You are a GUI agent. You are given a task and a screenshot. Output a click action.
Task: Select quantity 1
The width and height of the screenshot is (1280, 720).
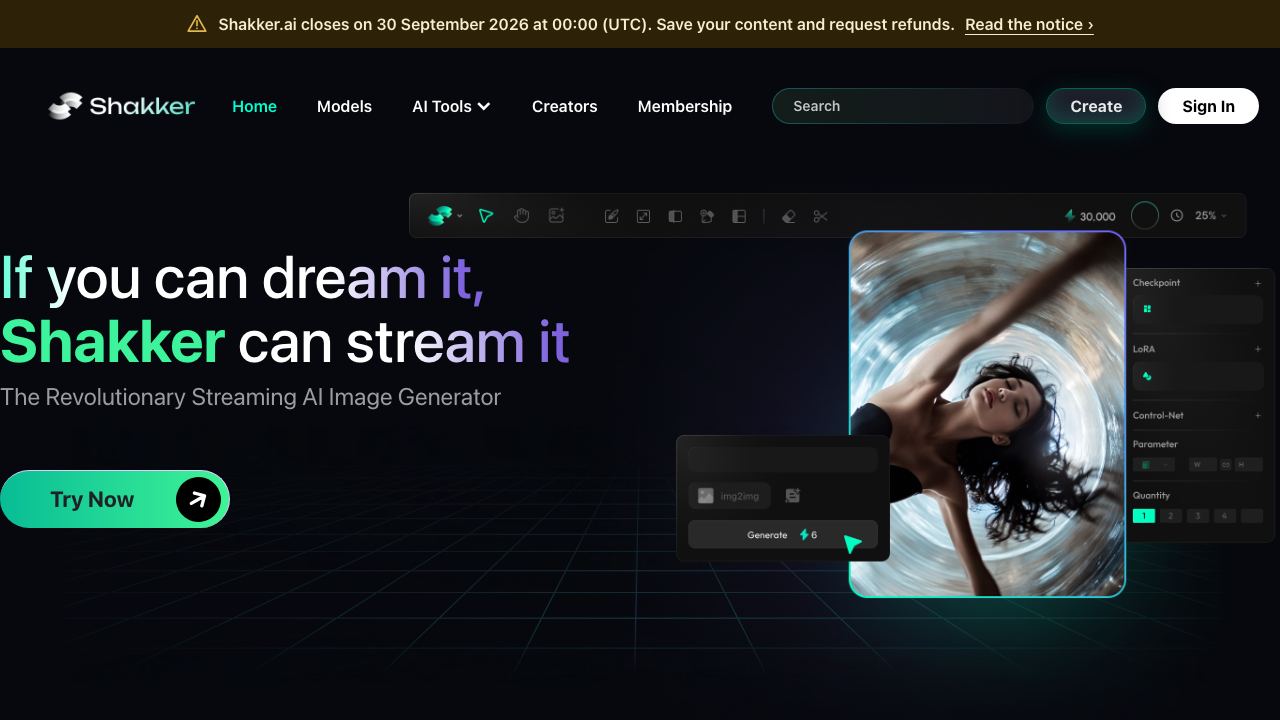point(1144,516)
